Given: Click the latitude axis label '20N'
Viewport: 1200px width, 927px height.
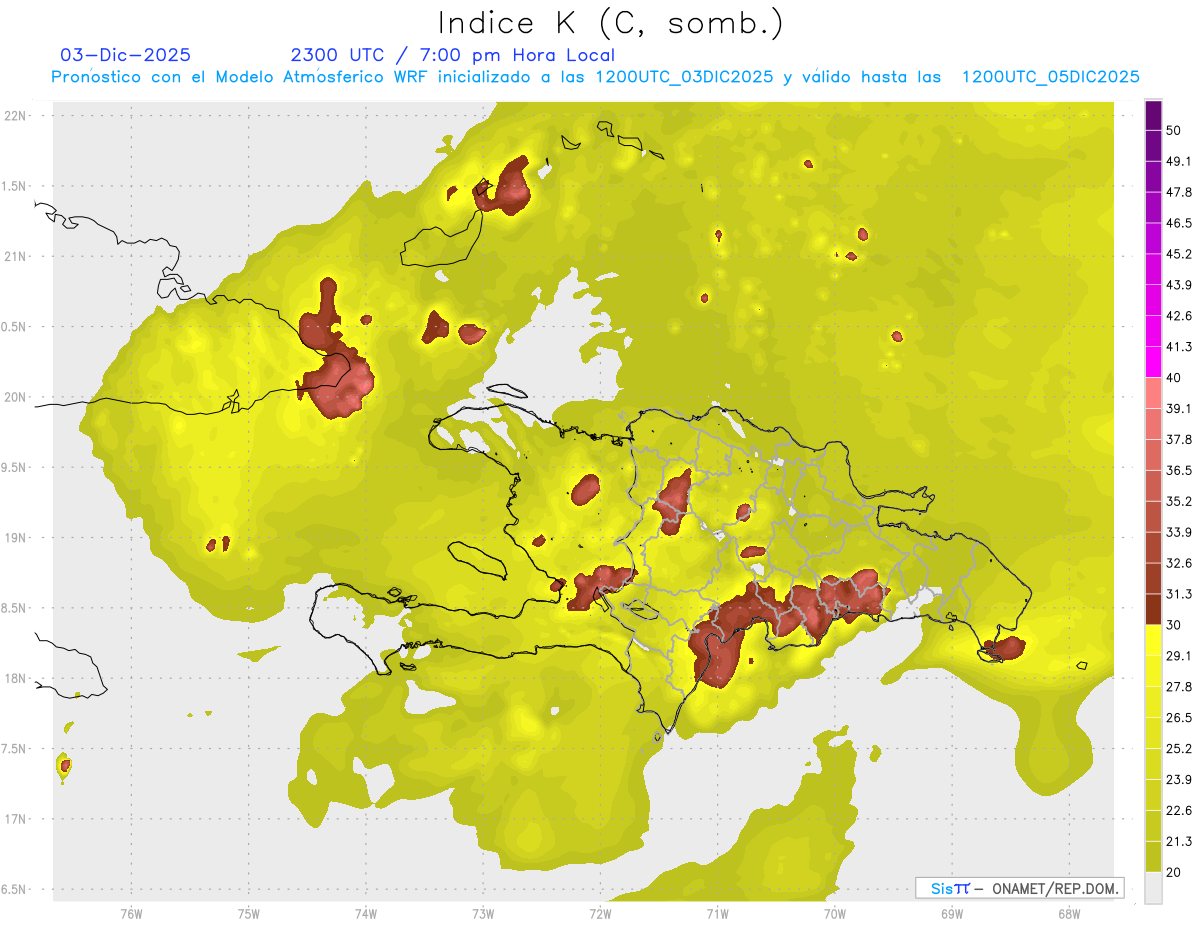Looking at the screenshot, I should tap(14, 397).
